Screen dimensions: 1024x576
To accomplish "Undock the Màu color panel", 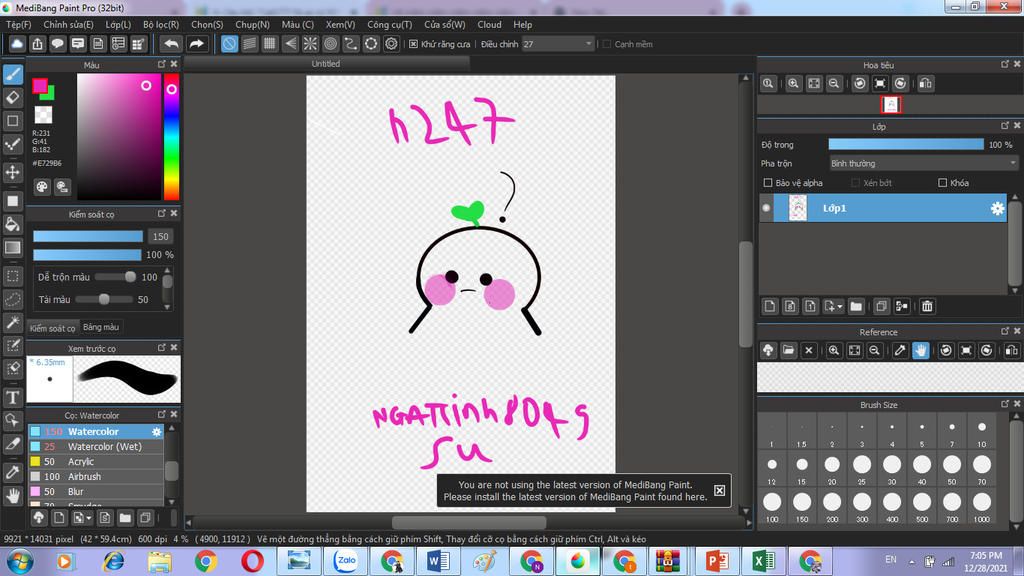I will click(x=161, y=64).
